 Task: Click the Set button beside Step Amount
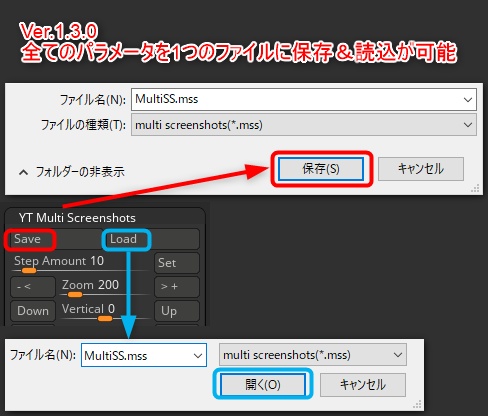coord(177,263)
